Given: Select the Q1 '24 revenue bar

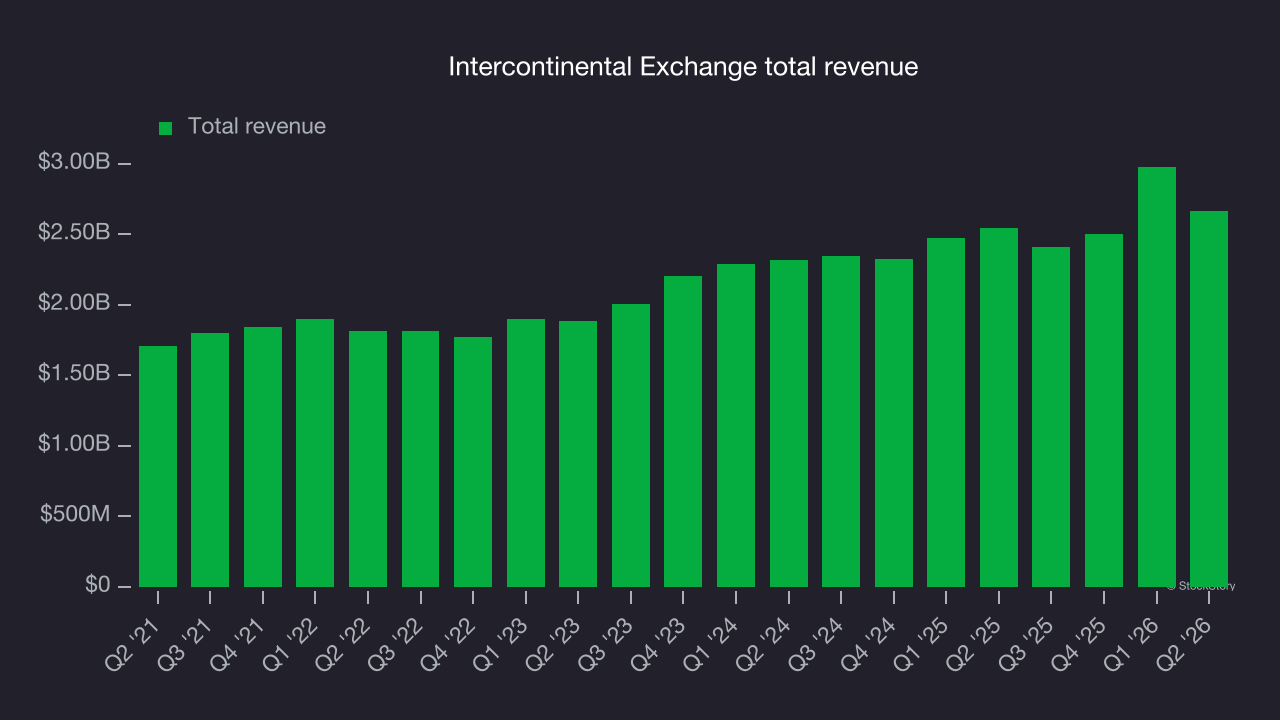Looking at the screenshot, I should tap(736, 425).
